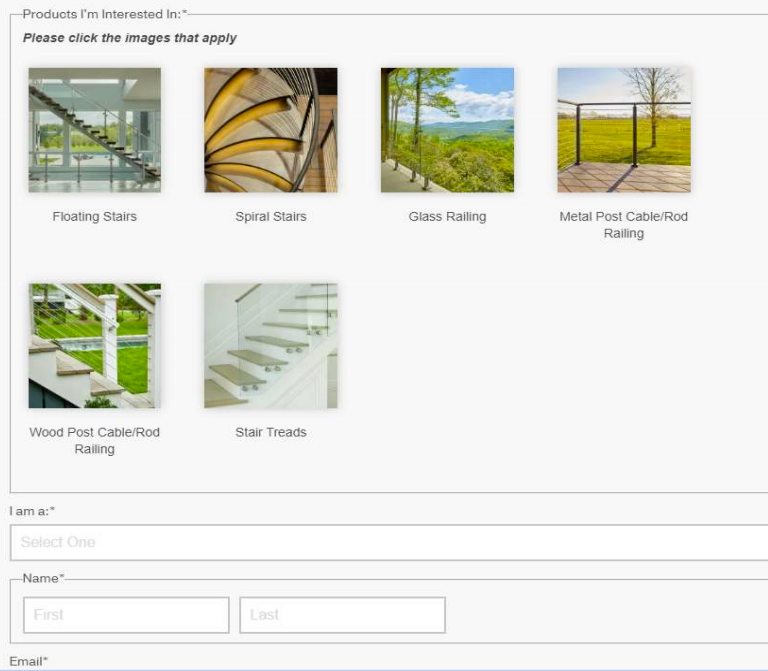Click 'Please click the images that apply' text
This screenshot has width=768, height=671.
point(130,38)
